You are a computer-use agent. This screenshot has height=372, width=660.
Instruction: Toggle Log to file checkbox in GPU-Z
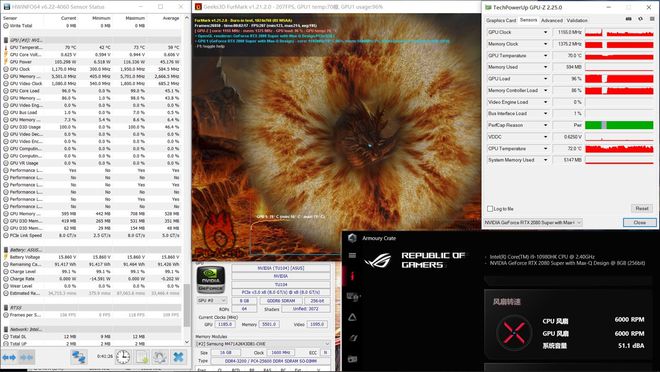click(490, 209)
